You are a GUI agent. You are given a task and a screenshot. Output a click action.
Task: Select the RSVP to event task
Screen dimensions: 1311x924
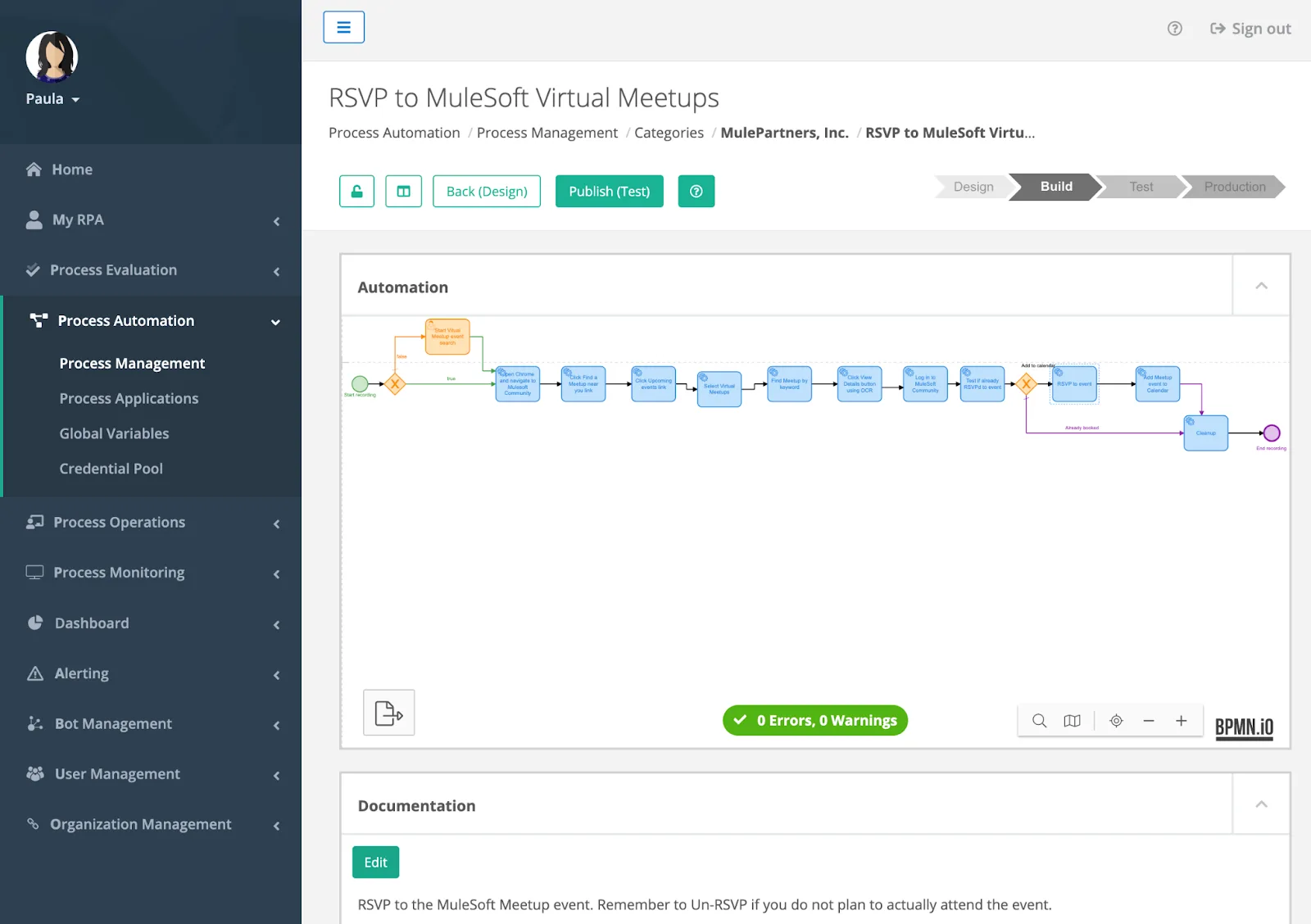pos(1074,383)
